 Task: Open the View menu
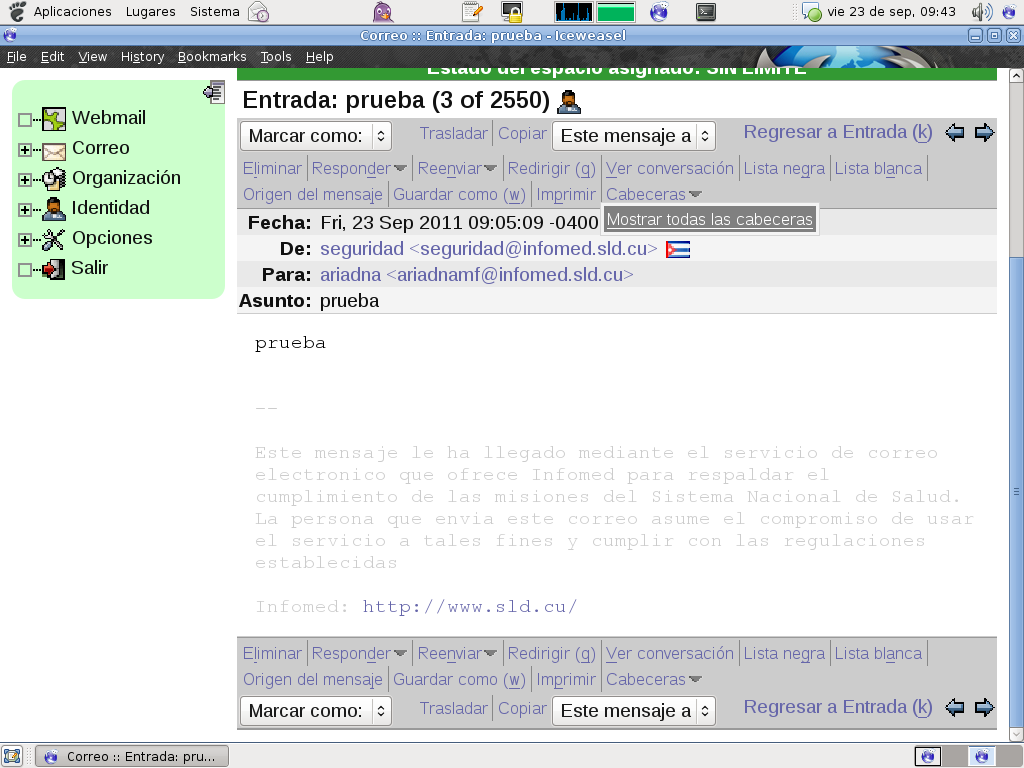click(x=92, y=57)
